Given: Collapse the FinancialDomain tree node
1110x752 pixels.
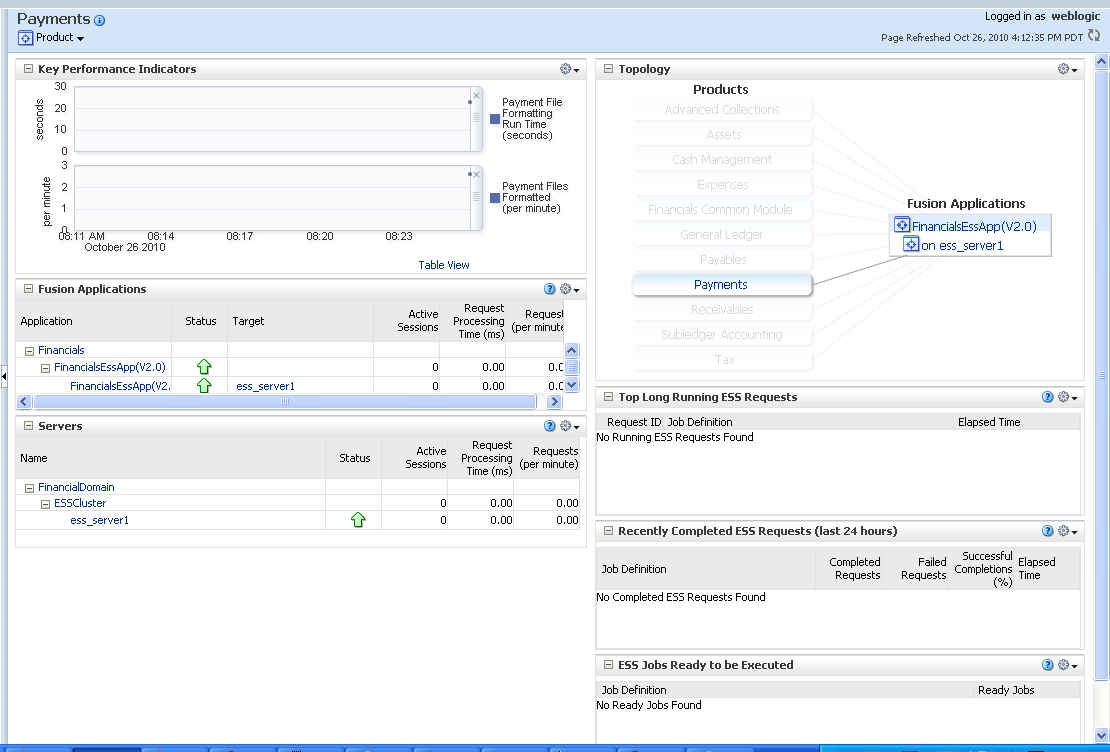Looking at the screenshot, I should click(29, 488).
